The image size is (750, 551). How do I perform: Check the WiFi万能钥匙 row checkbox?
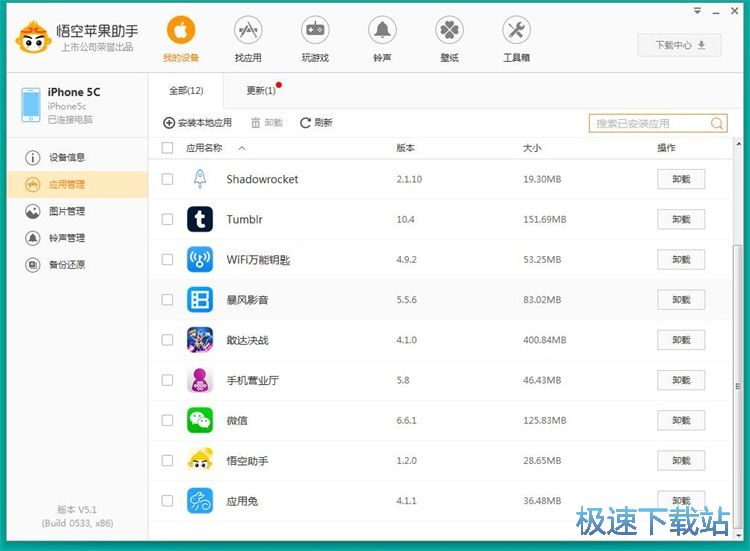coord(167,259)
